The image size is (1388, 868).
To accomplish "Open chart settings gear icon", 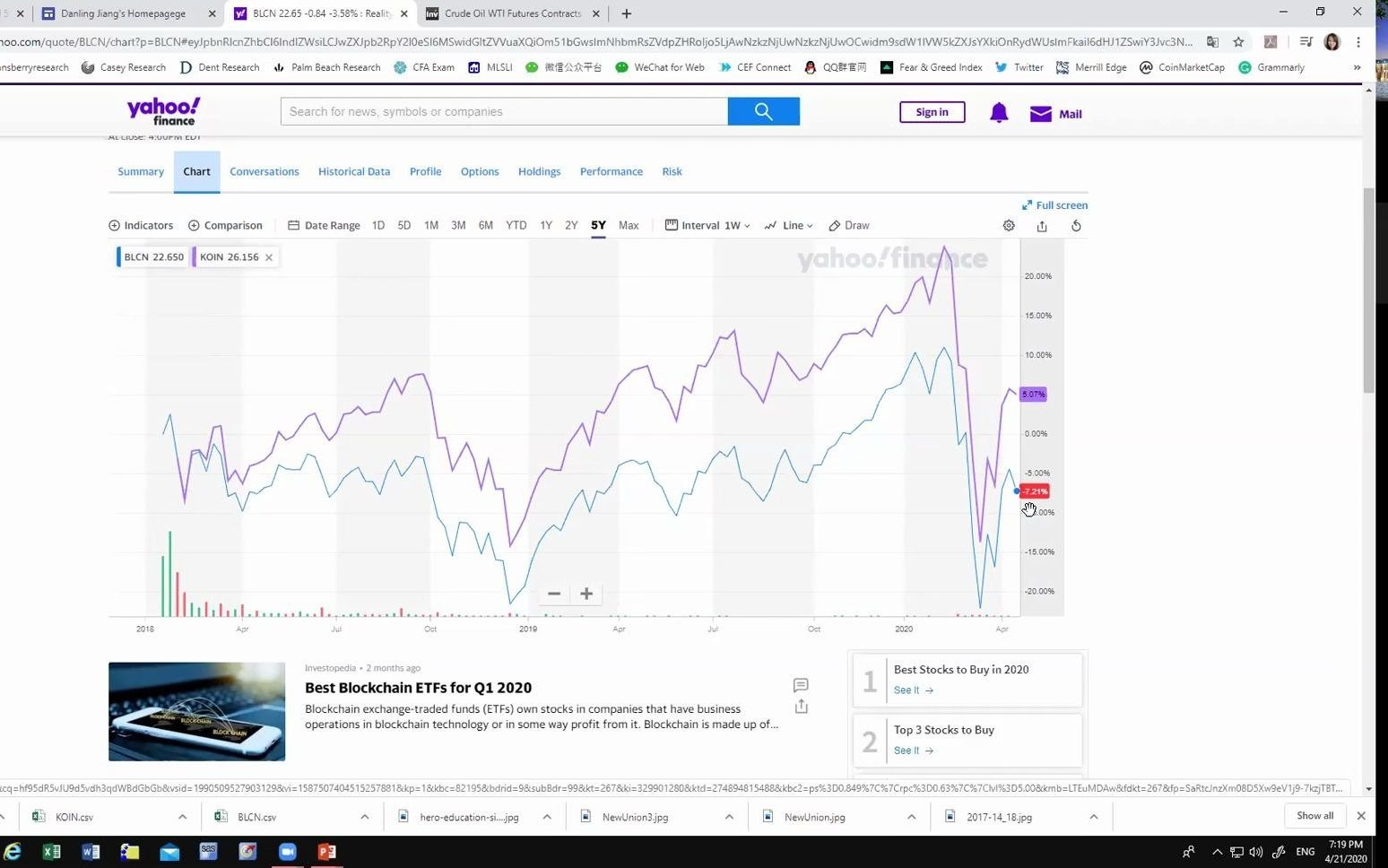I will (1009, 226).
